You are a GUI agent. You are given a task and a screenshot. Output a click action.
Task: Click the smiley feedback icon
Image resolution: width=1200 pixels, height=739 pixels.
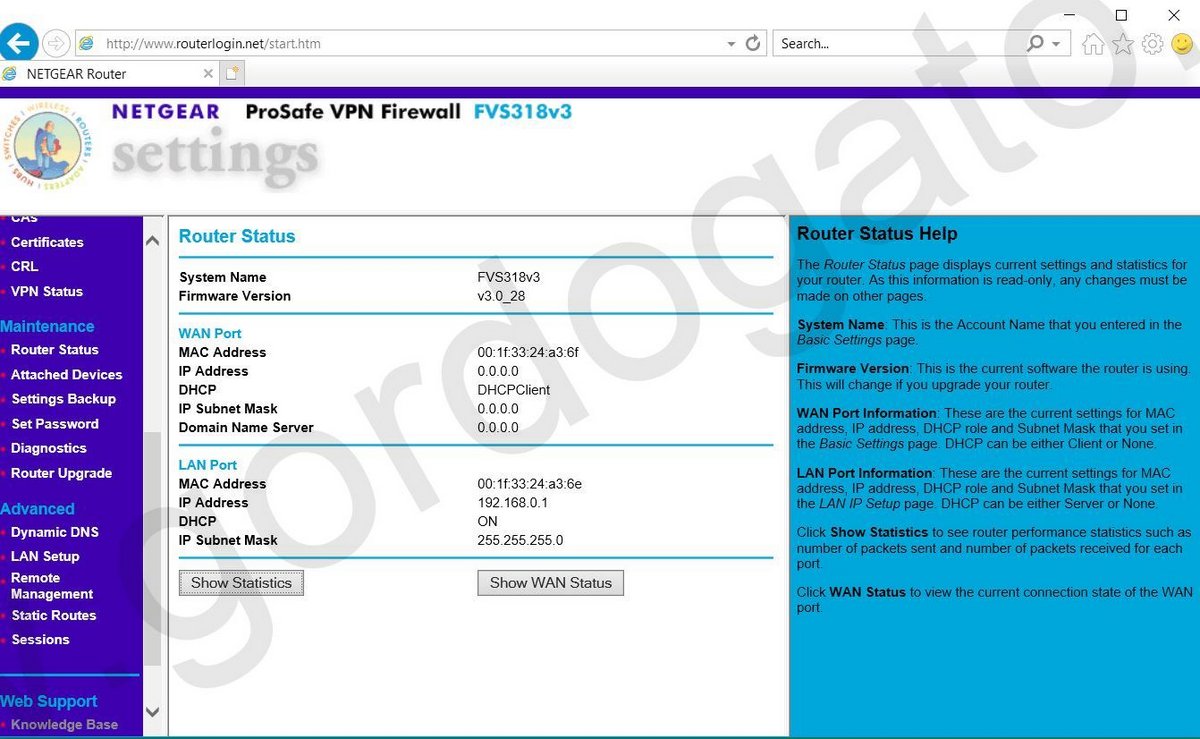[x=1182, y=43]
